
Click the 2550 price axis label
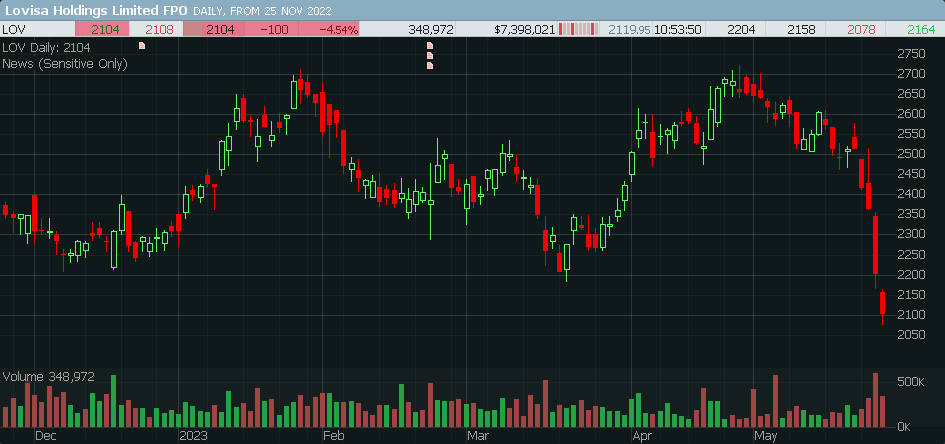pos(911,134)
